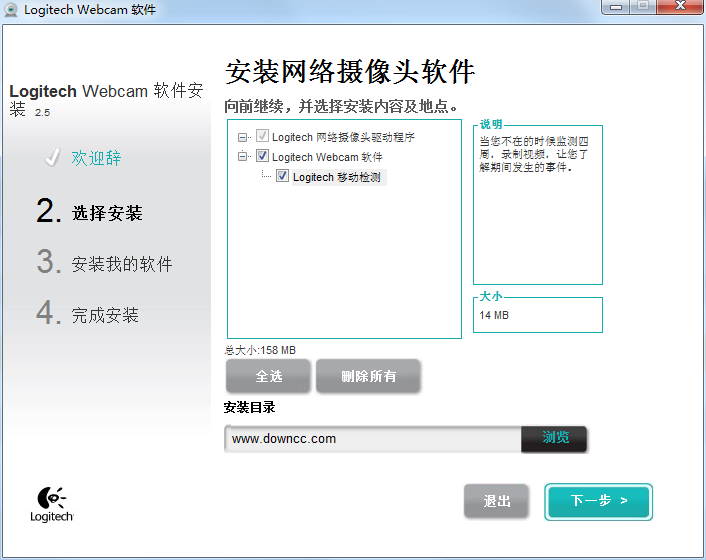Disable the Logitech 移动检测 checkbox
Image resolution: width=706 pixels, height=560 pixels.
(x=283, y=177)
